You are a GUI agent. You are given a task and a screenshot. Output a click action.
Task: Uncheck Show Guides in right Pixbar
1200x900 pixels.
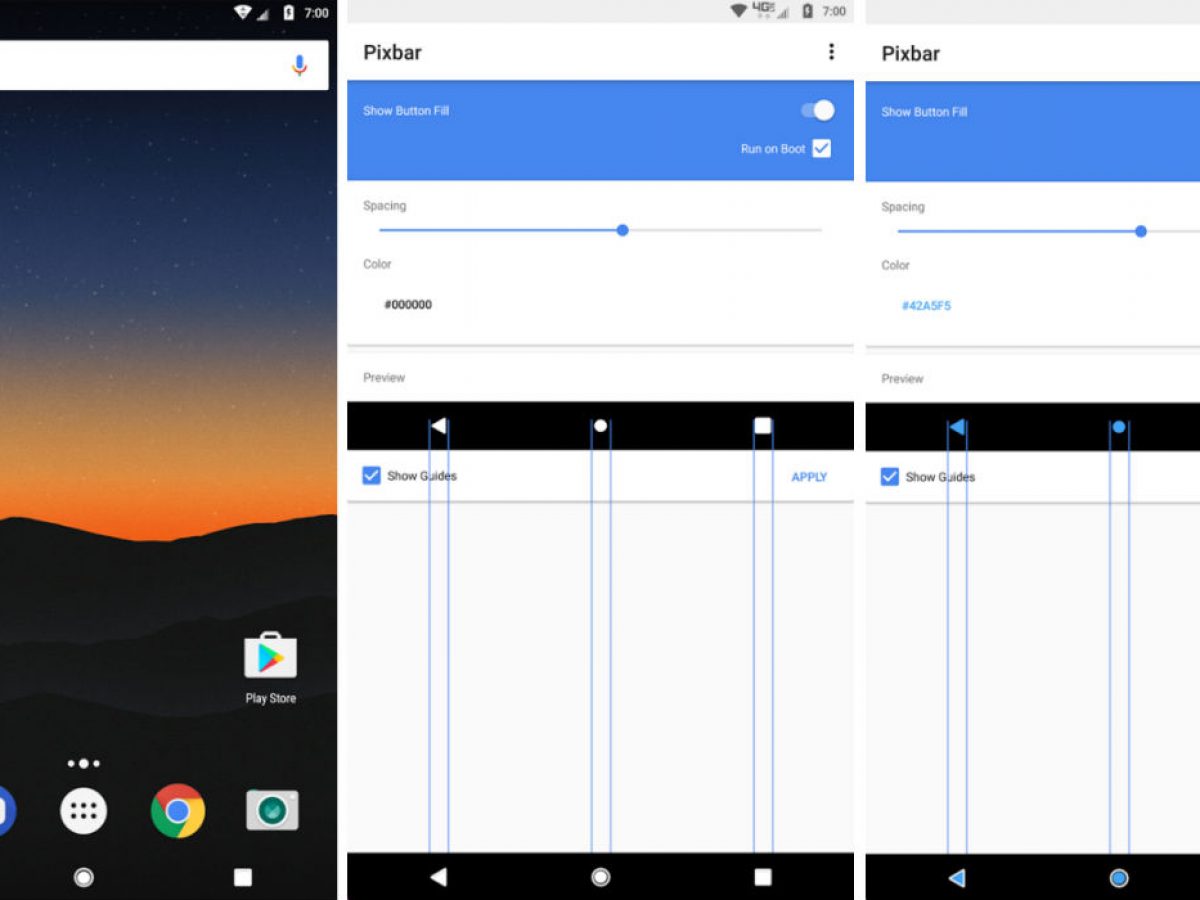click(x=889, y=476)
